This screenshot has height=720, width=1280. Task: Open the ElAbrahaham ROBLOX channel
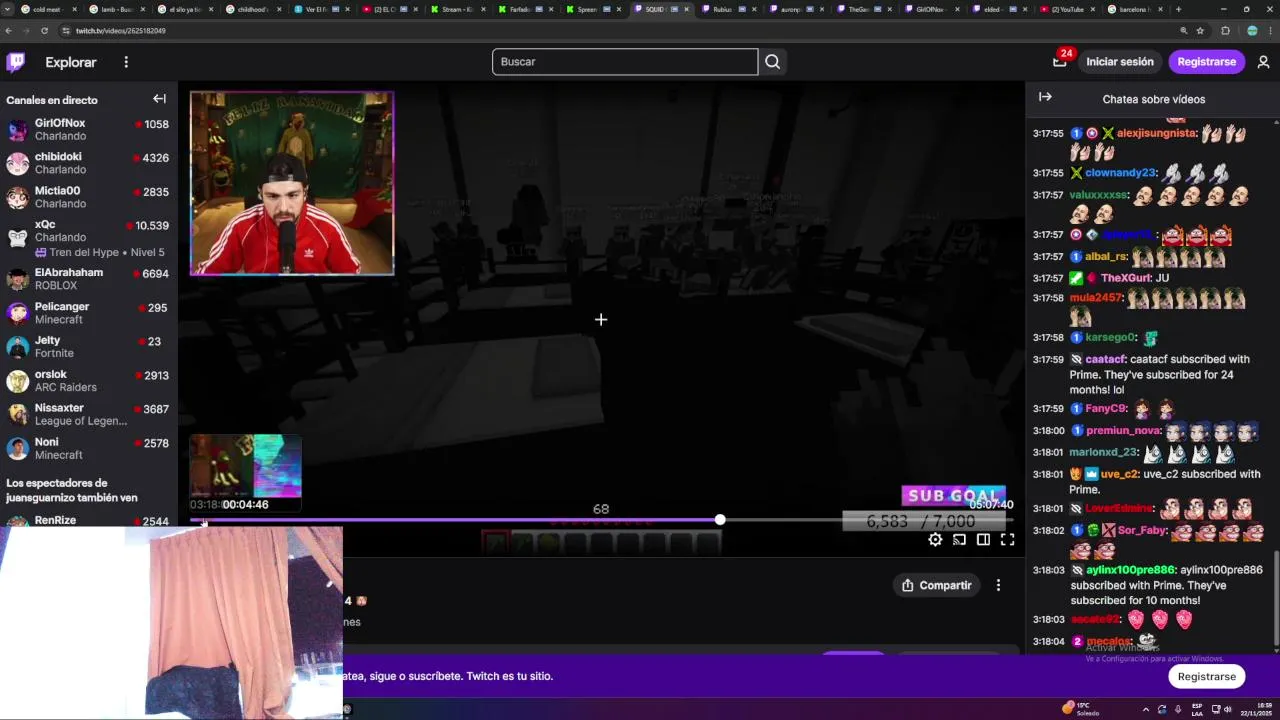(89, 279)
